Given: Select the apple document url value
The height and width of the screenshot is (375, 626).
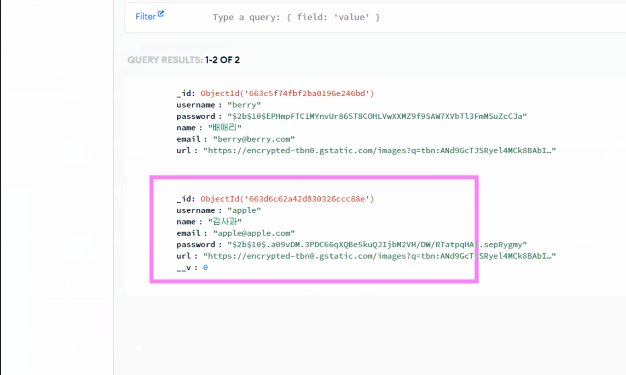Looking at the screenshot, I should pyautogui.click(x=379, y=256).
